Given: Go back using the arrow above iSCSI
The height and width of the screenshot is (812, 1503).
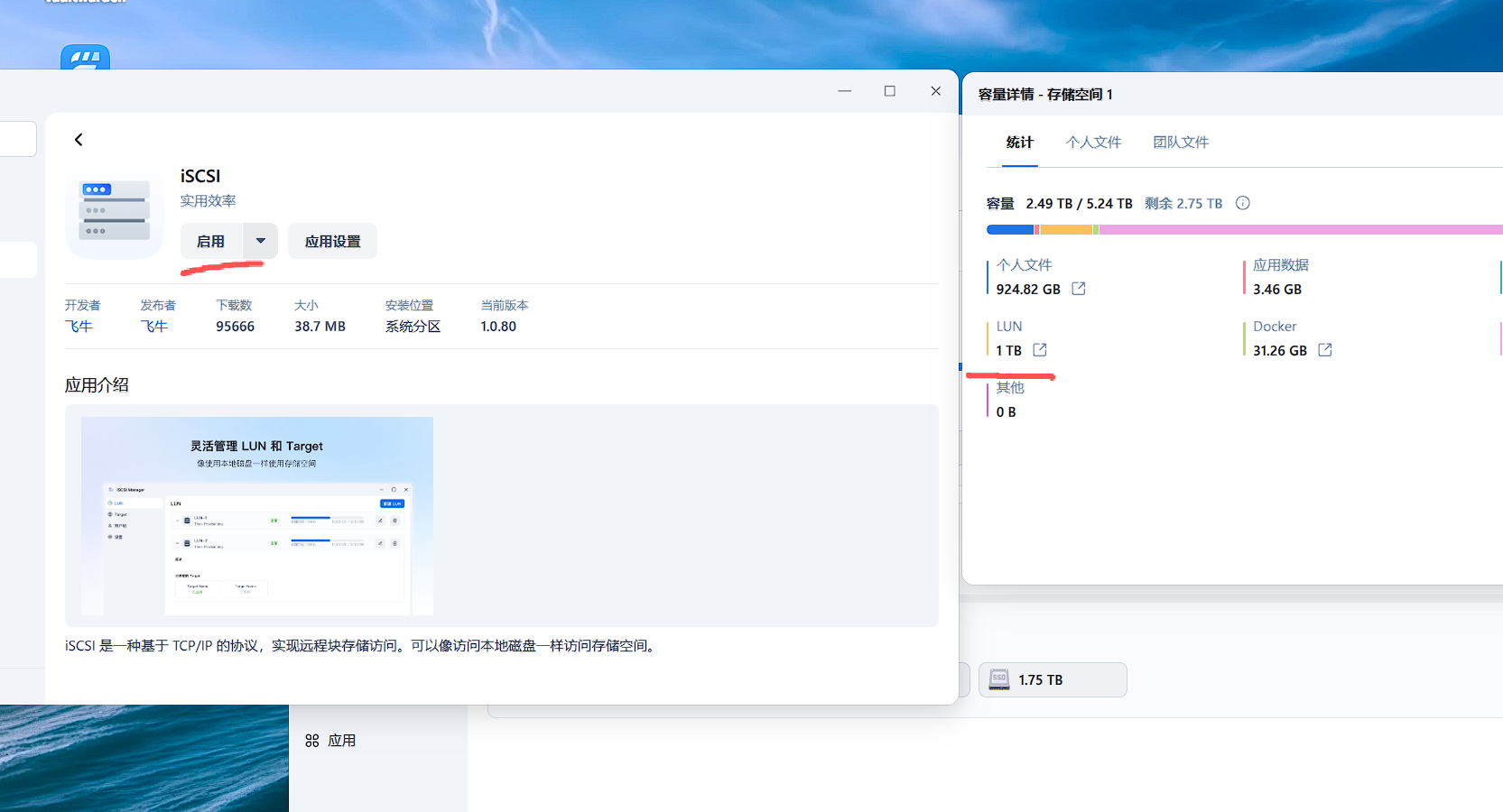Looking at the screenshot, I should point(79,140).
